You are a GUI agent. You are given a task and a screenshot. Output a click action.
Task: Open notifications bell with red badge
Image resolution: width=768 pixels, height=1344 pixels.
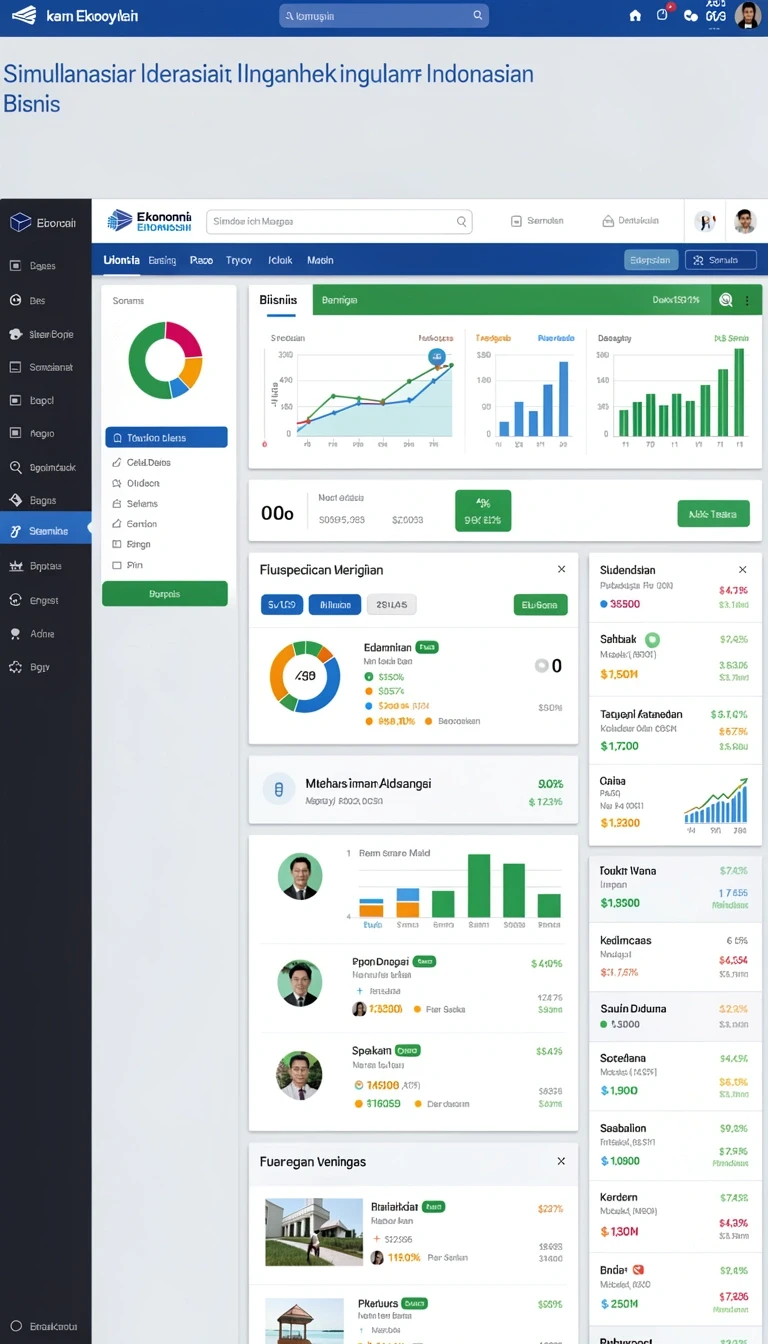663,14
